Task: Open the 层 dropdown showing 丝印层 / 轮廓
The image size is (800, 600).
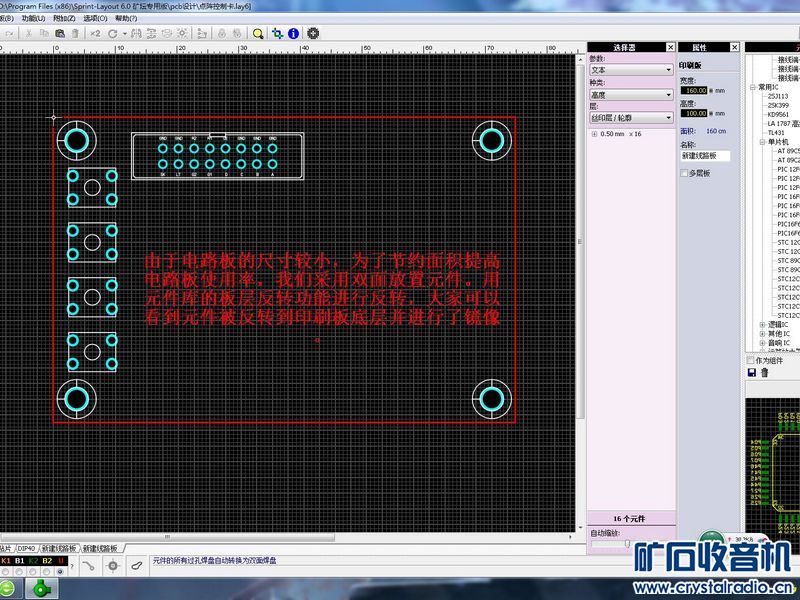Action: pos(630,118)
